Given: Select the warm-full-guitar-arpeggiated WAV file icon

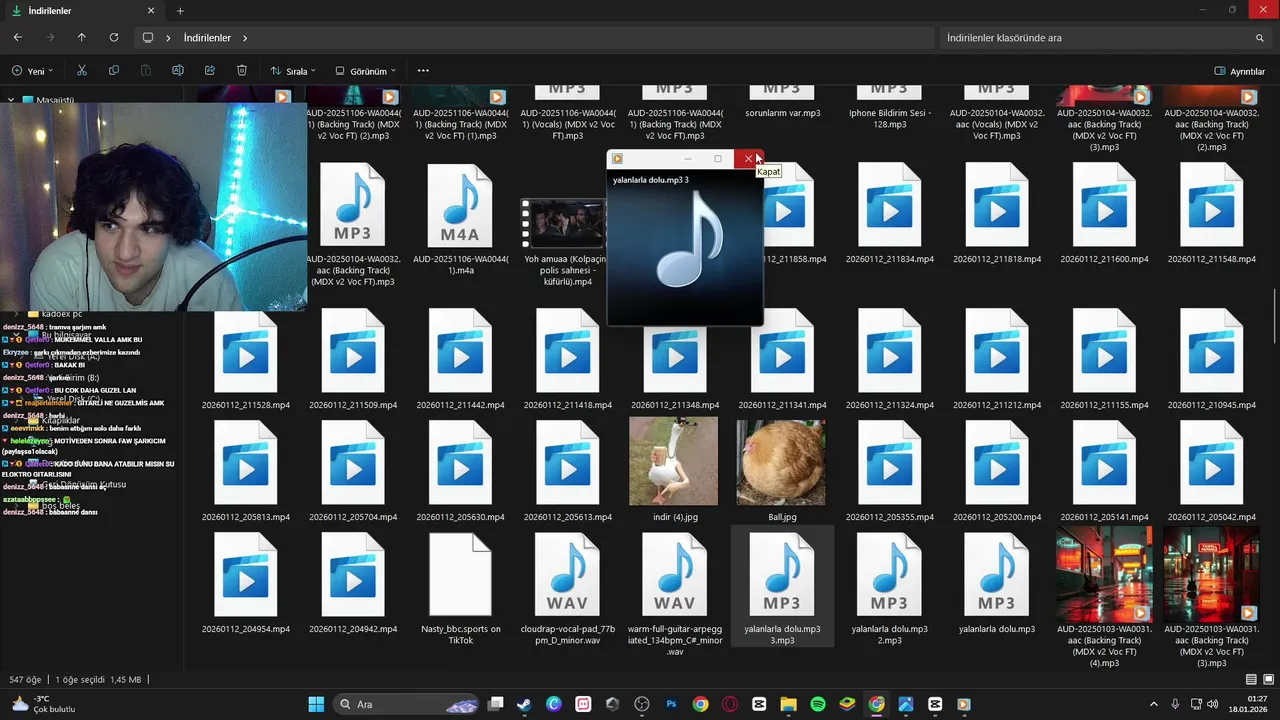Looking at the screenshot, I should (674, 575).
